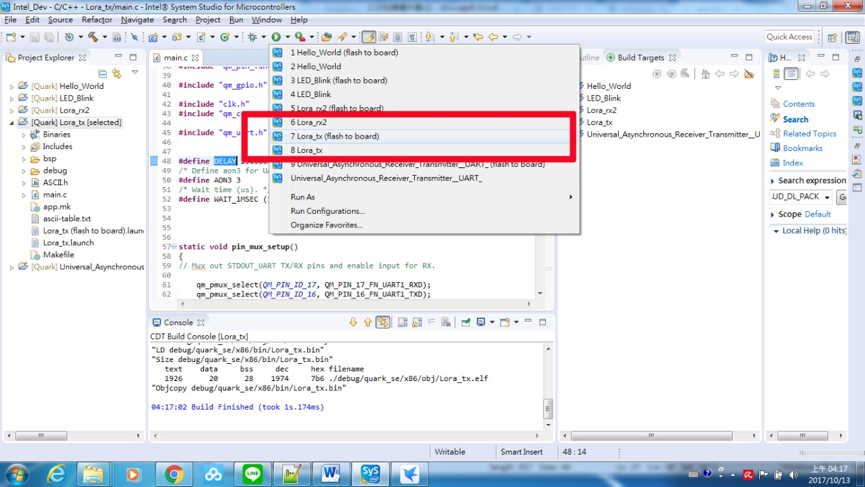Click Link with Editor in Project Explorer
865x487 pixels.
[x=117, y=73]
